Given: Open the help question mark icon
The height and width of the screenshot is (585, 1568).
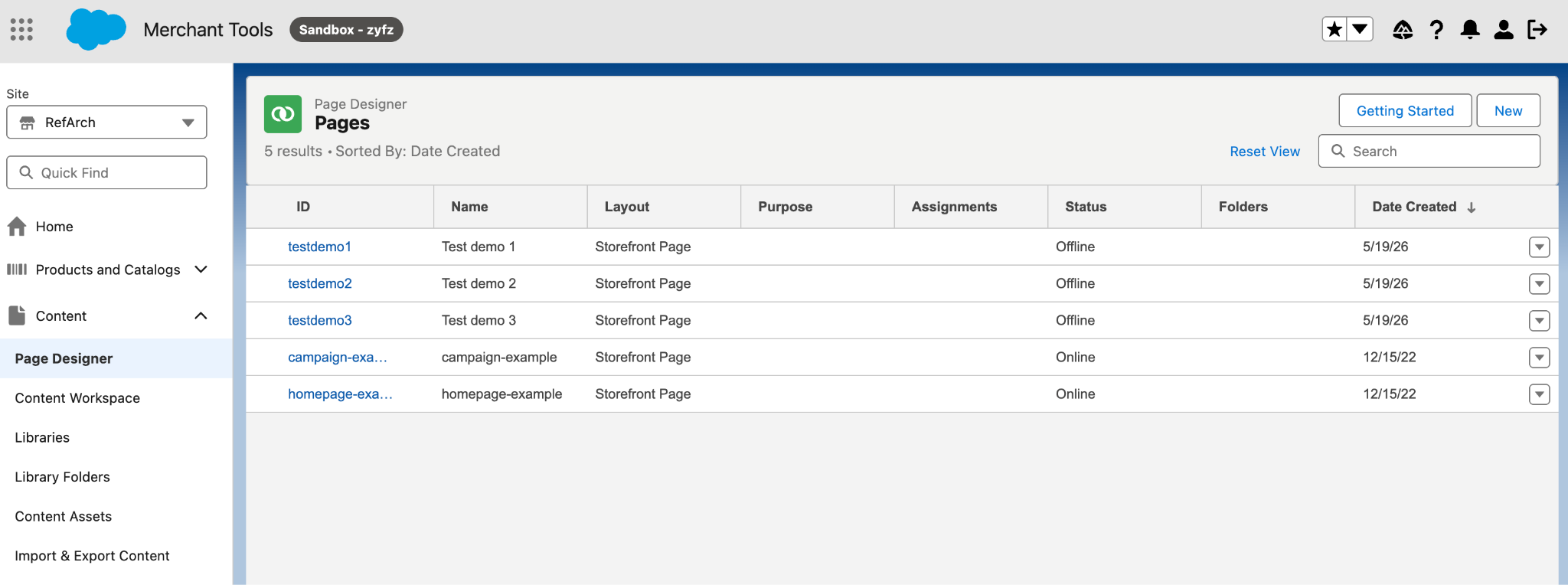Looking at the screenshot, I should point(1436,29).
